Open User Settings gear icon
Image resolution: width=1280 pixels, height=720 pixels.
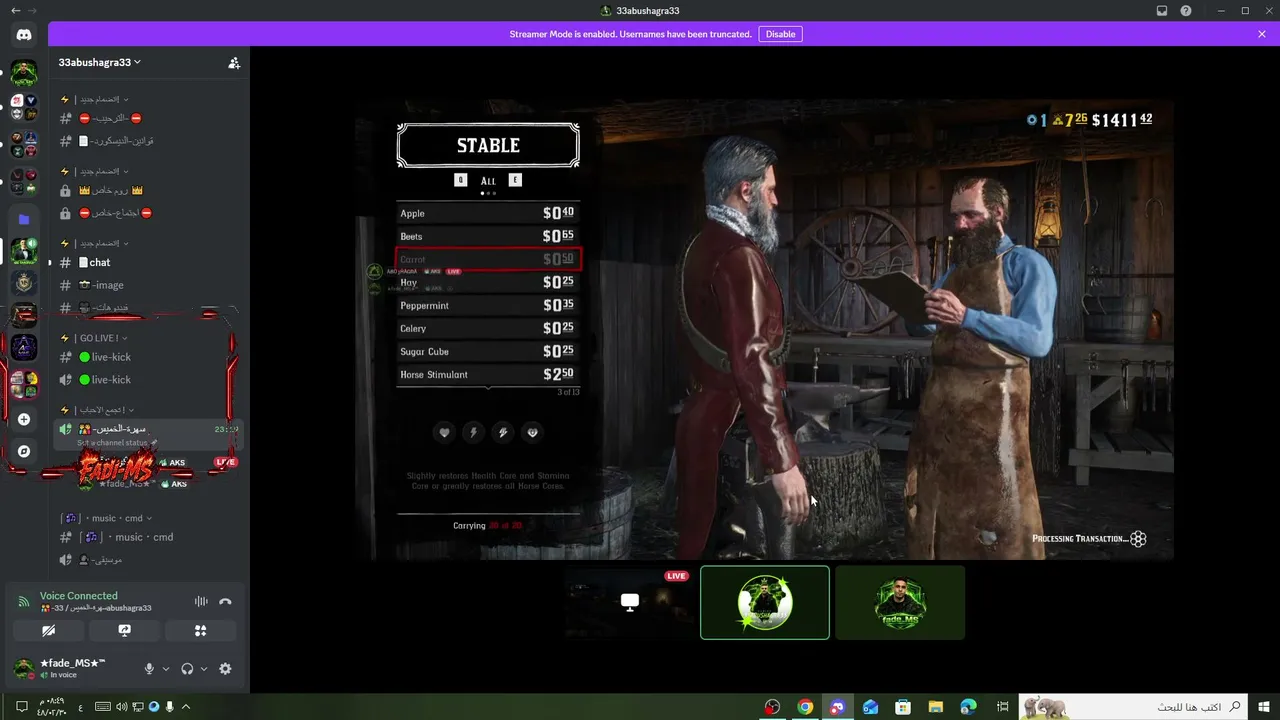(x=225, y=669)
